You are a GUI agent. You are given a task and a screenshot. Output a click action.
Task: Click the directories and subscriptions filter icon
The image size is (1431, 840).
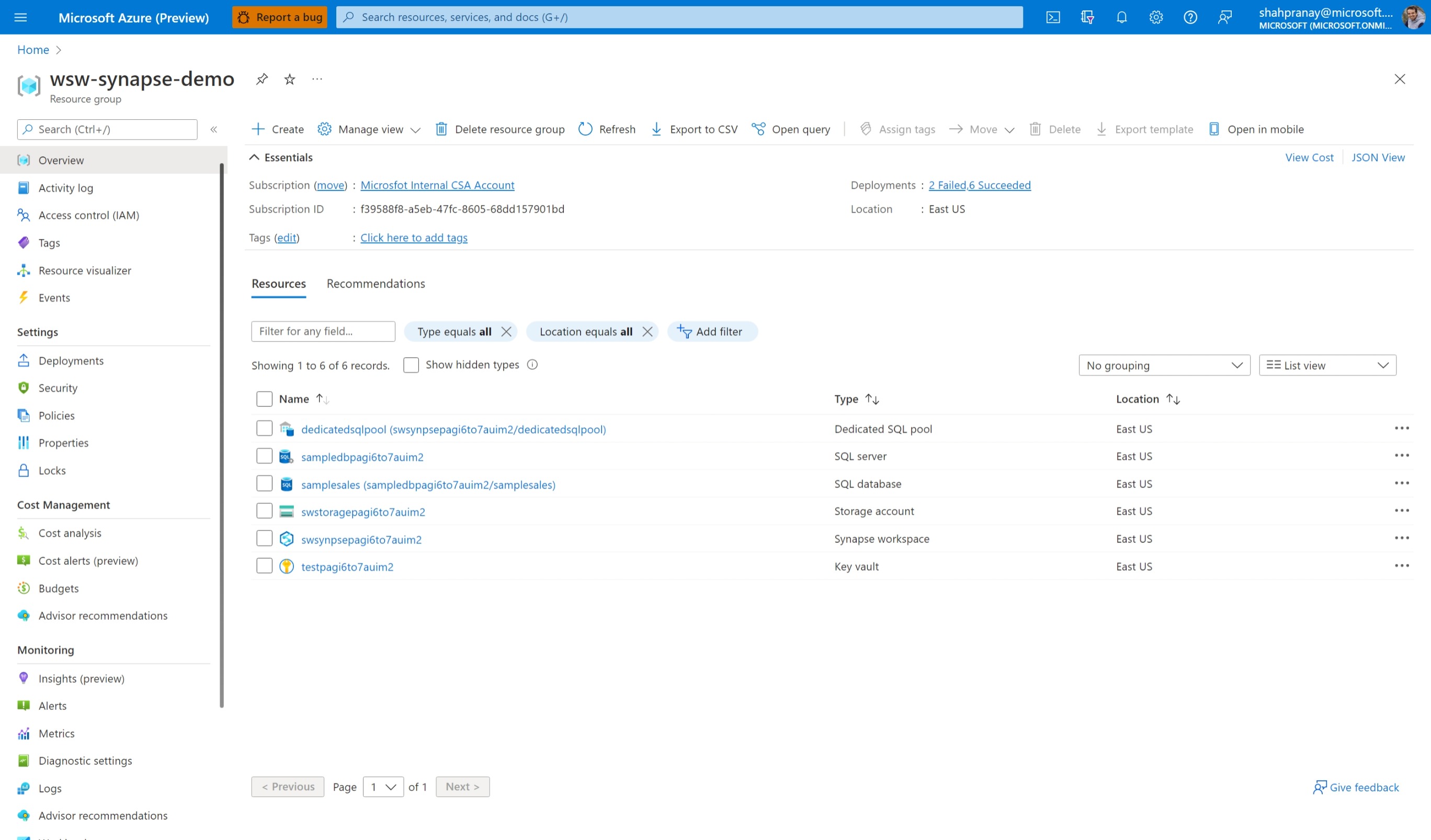[x=1087, y=17]
